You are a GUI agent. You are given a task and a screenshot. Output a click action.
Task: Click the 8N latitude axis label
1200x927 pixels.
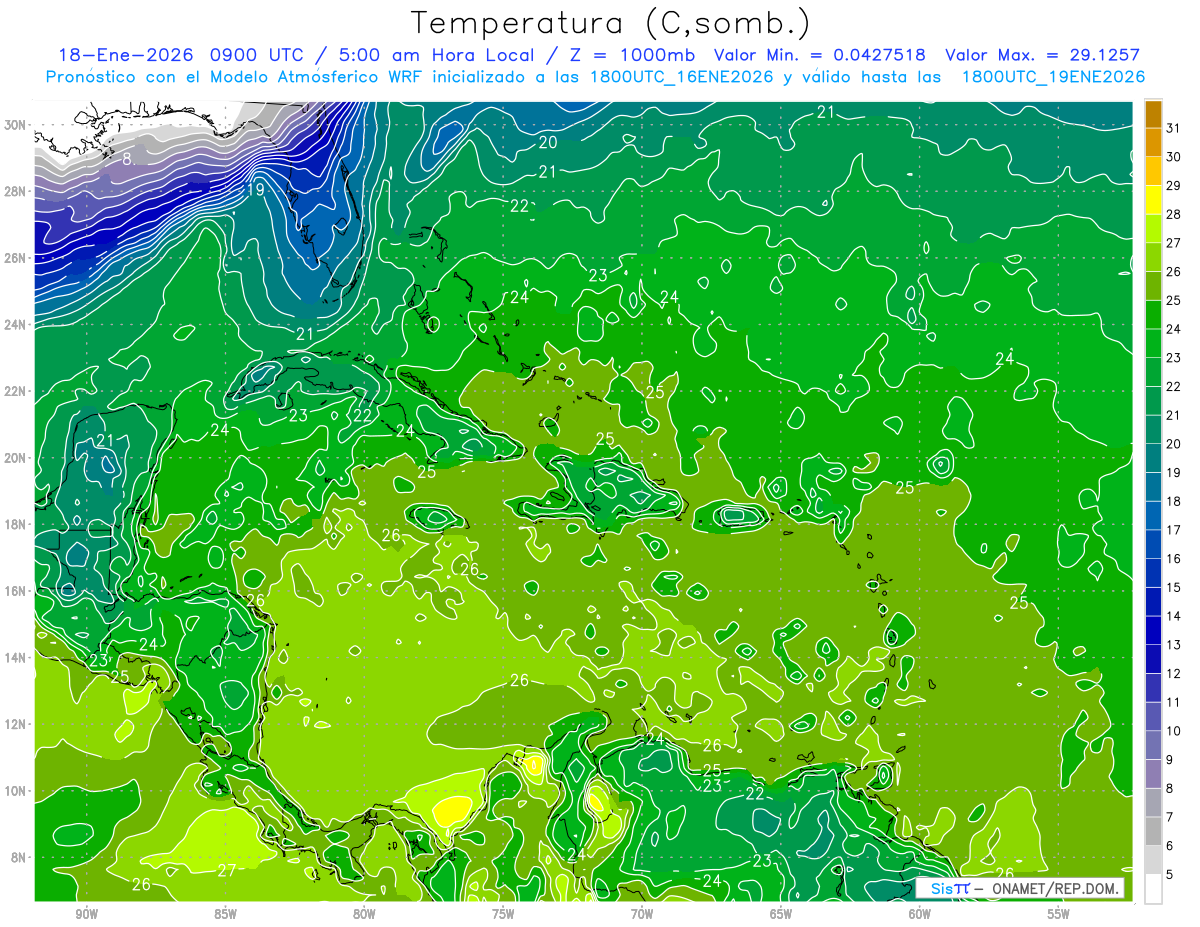tap(19, 857)
